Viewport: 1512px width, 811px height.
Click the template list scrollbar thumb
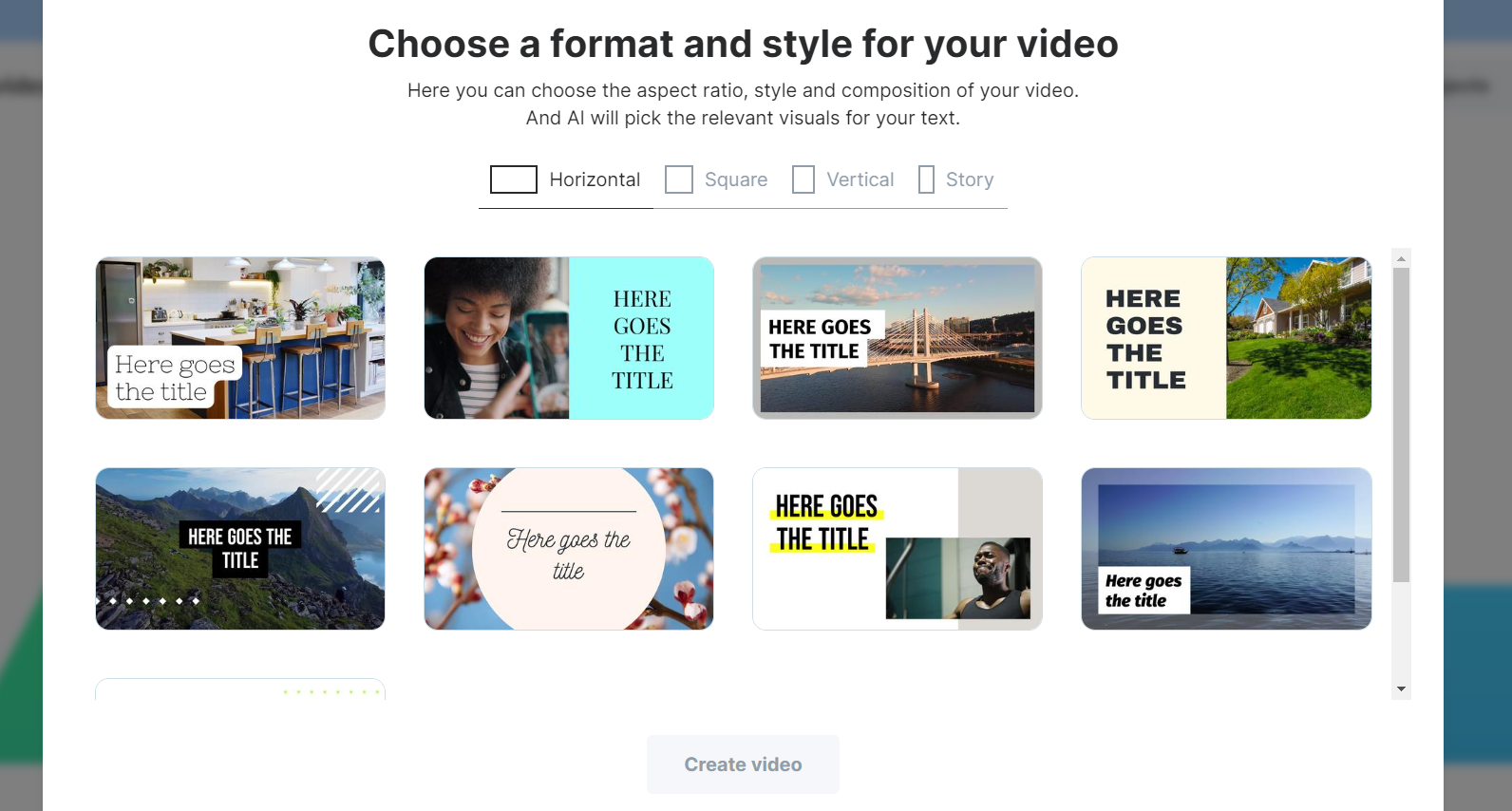(1401, 424)
